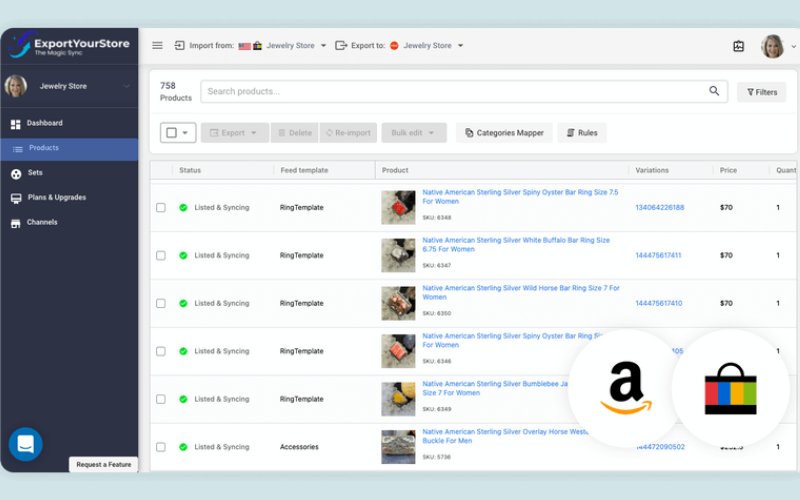Open the Export to Jewelry Store dropdown

point(433,45)
